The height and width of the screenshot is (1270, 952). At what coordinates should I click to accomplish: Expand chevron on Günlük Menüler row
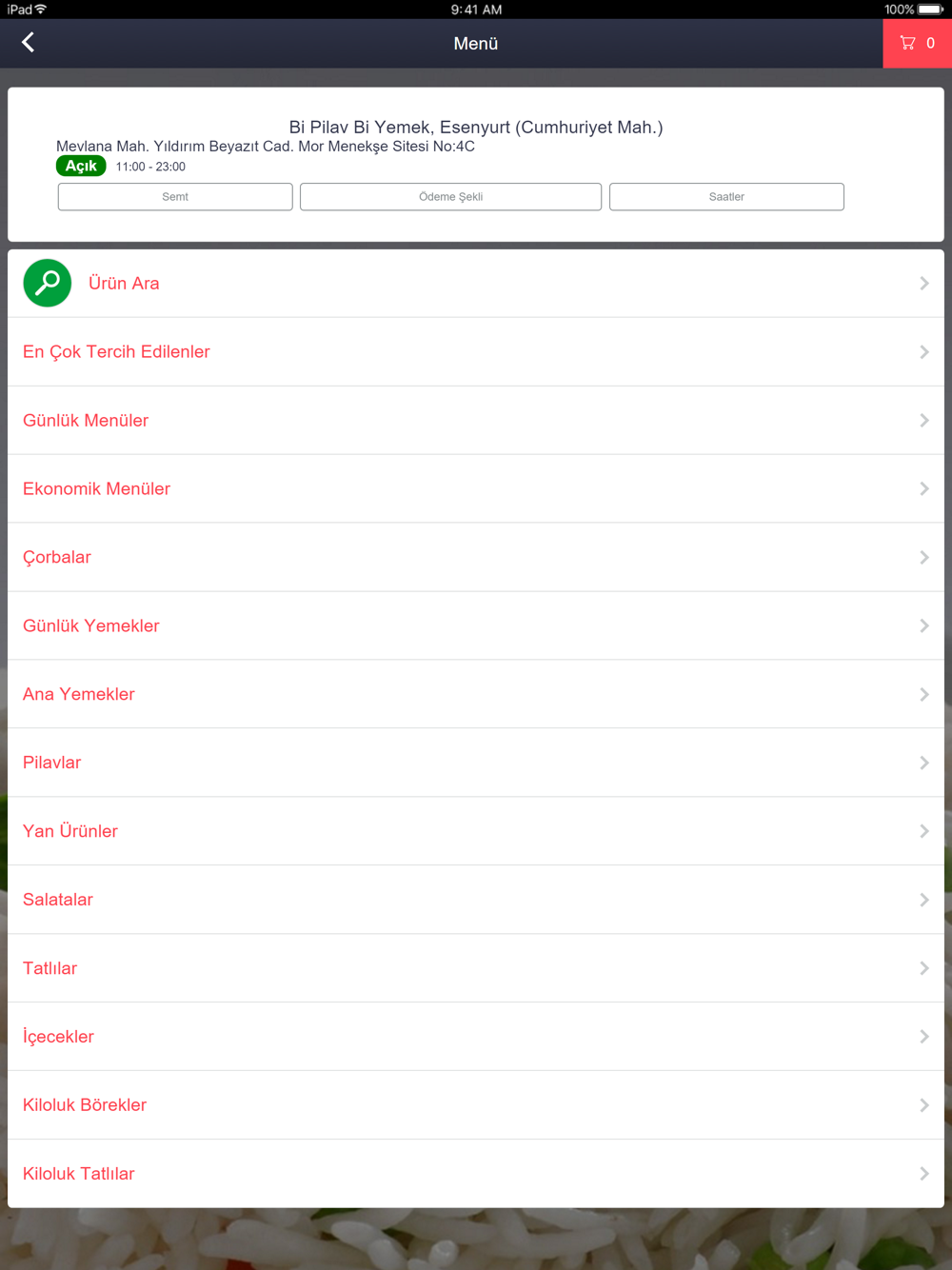[x=923, y=421]
